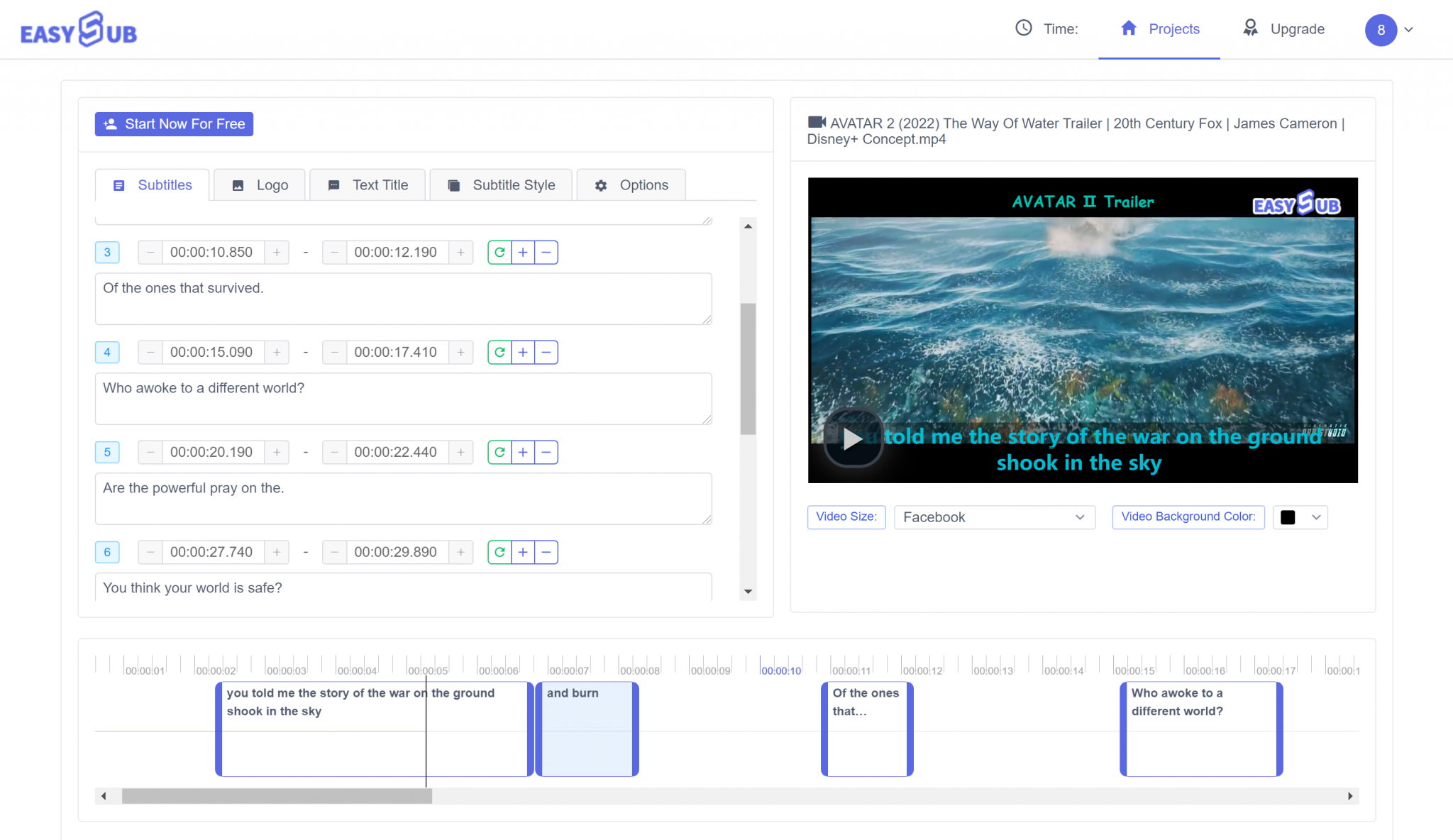Open the Facebook video size dropdown
The image size is (1453, 840).
click(994, 517)
